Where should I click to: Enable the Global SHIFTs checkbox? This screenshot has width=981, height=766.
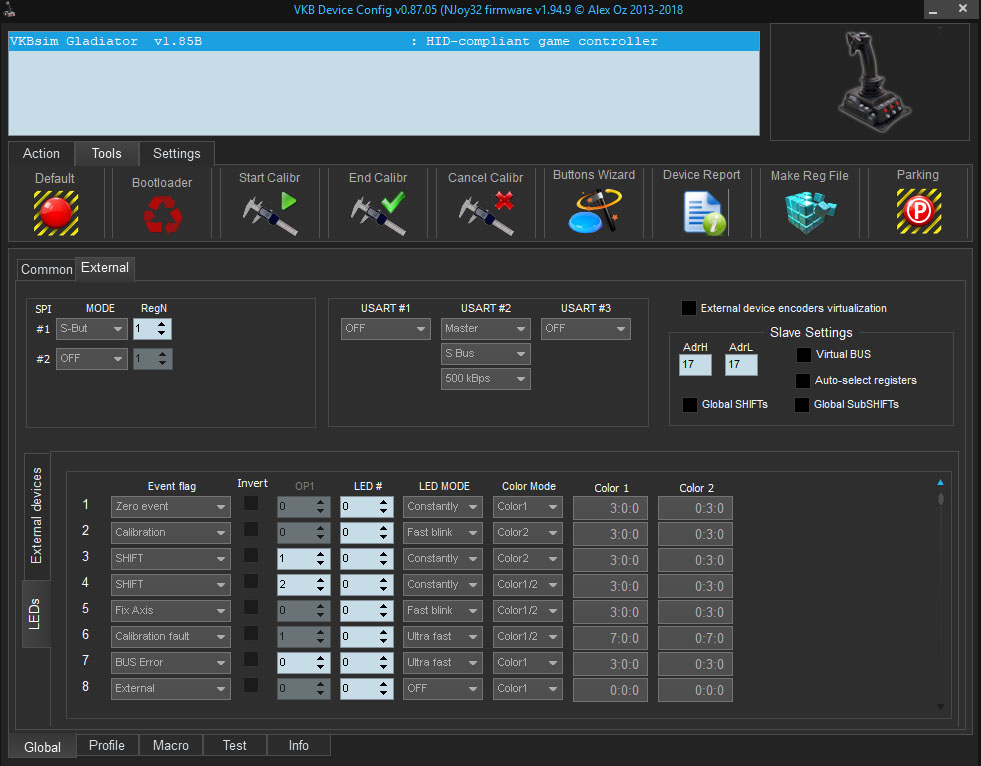(689, 405)
